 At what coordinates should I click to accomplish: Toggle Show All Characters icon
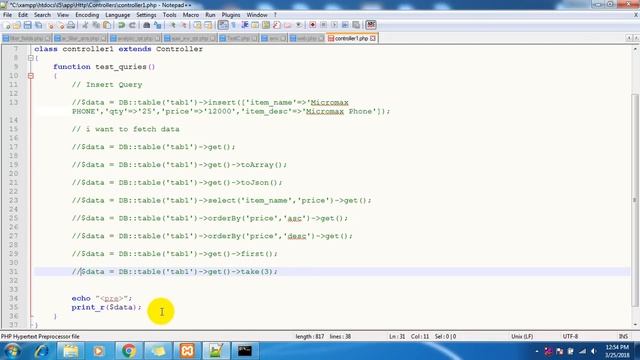[x=233, y=25]
